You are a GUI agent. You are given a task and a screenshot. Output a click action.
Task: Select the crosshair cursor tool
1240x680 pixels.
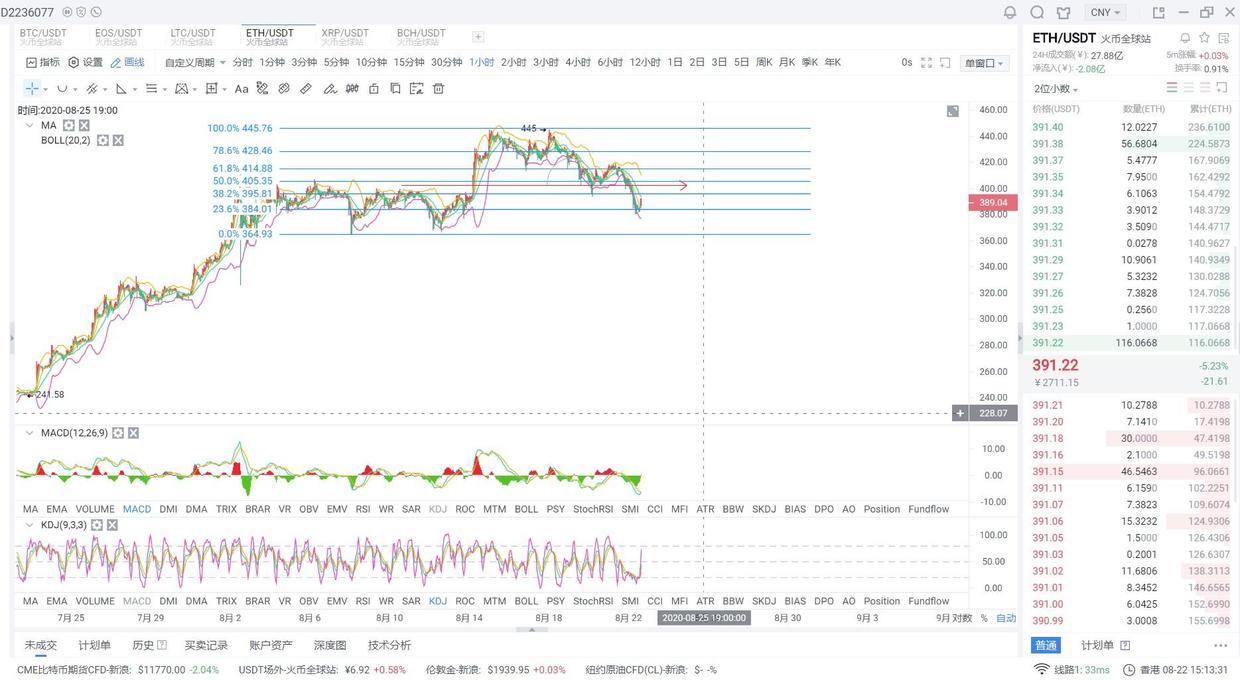32,89
